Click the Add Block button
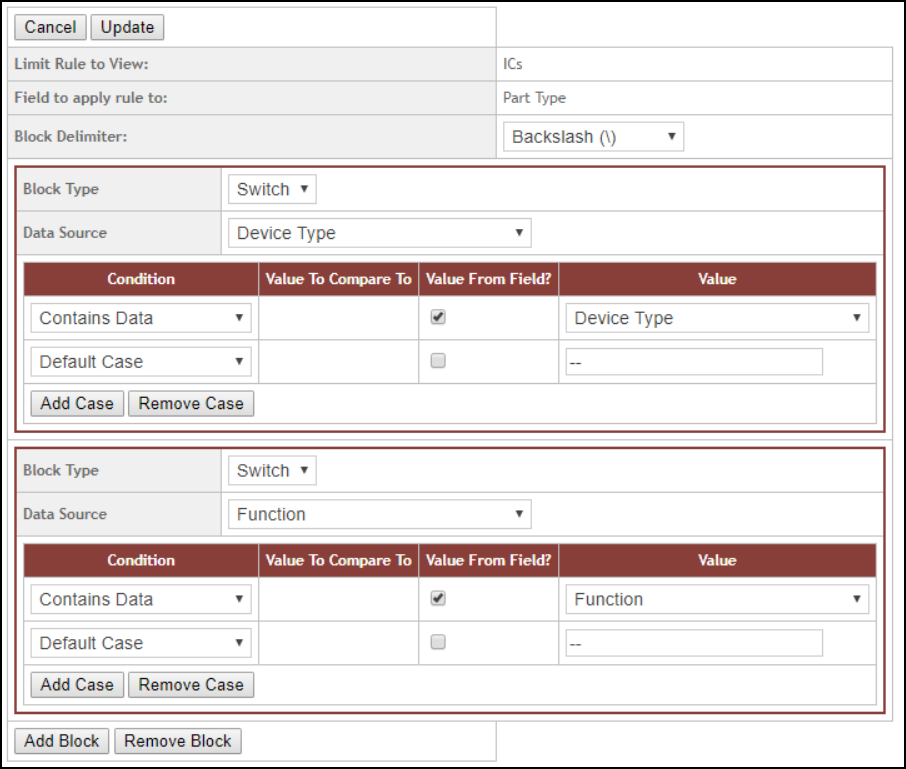 tap(62, 741)
